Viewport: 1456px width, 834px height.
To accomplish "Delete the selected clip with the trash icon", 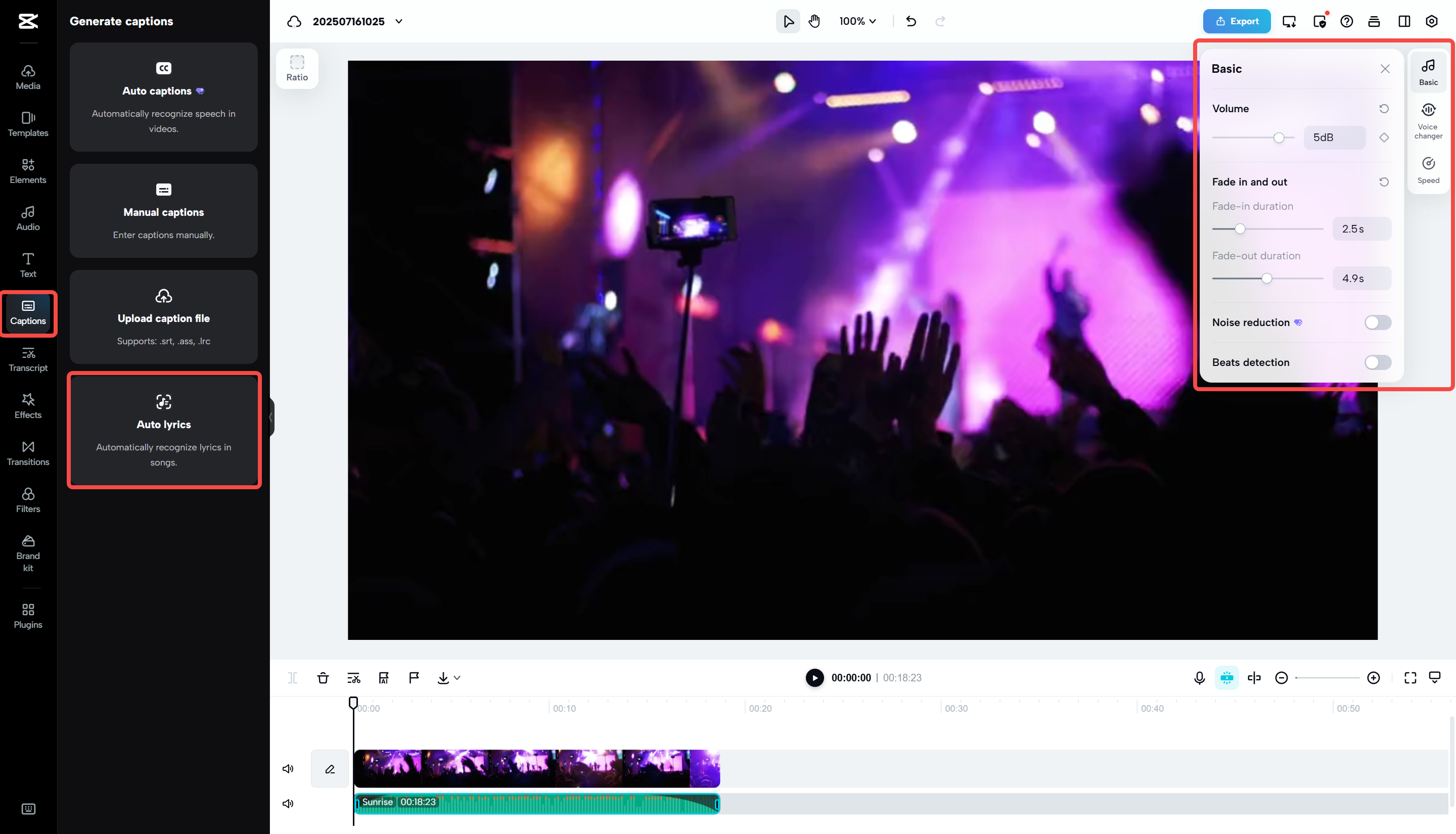I will [x=323, y=678].
